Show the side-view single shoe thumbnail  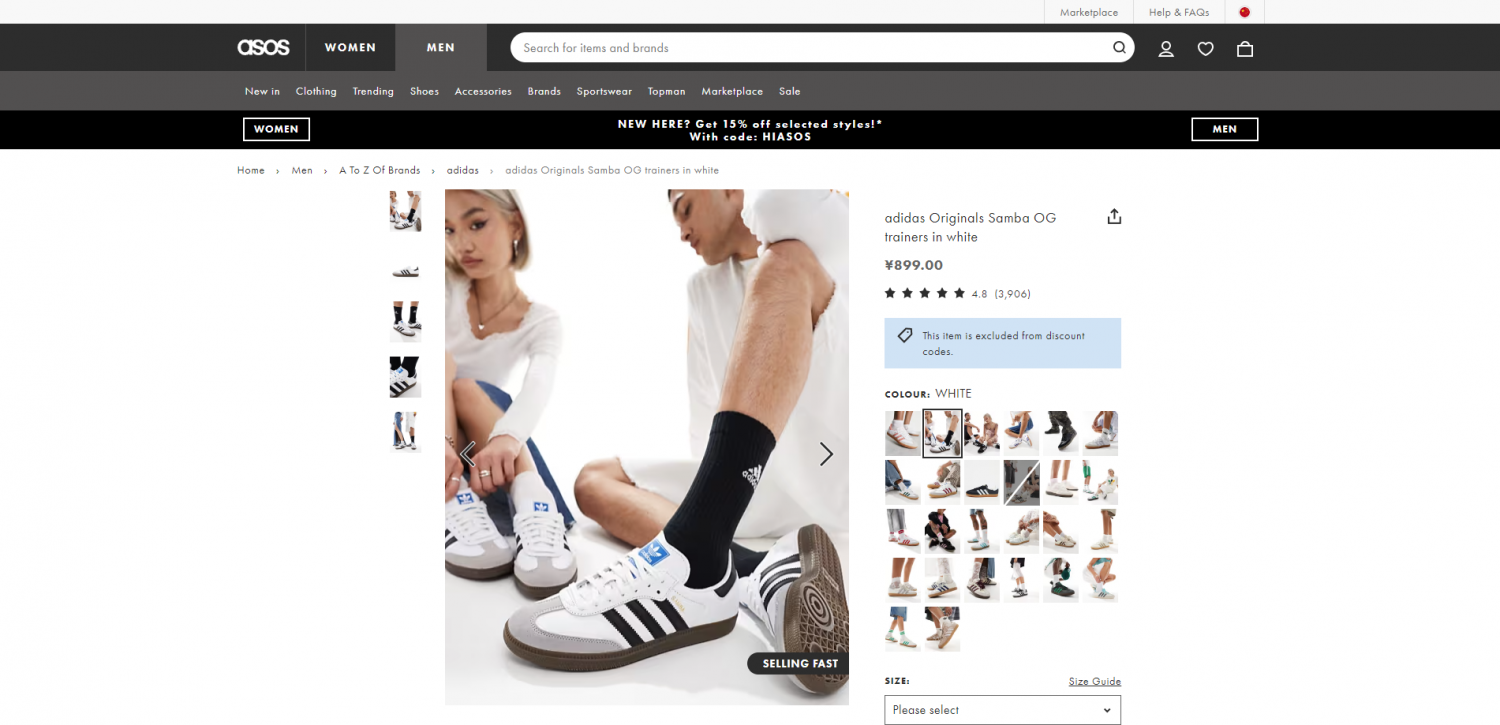click(405, 266)
